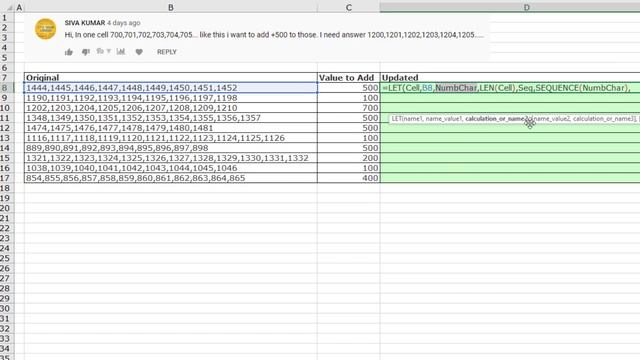Click cell starting with 1202,1203,1204
This screenshot has height=360, width=640.
171,108
